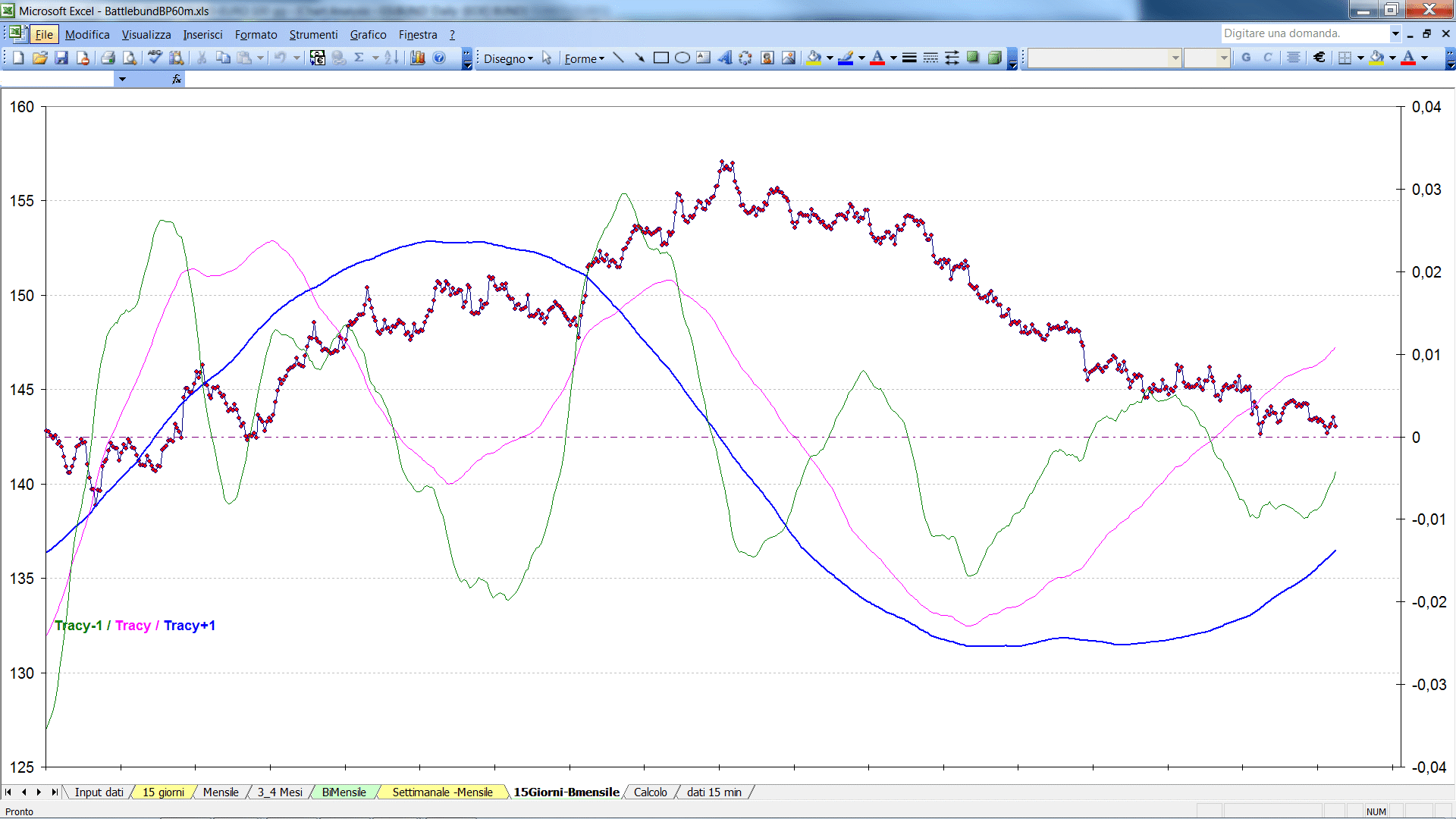1456x819 pixels.
Task: Click the AutoSum sigma icon
Action: (359, 58)
